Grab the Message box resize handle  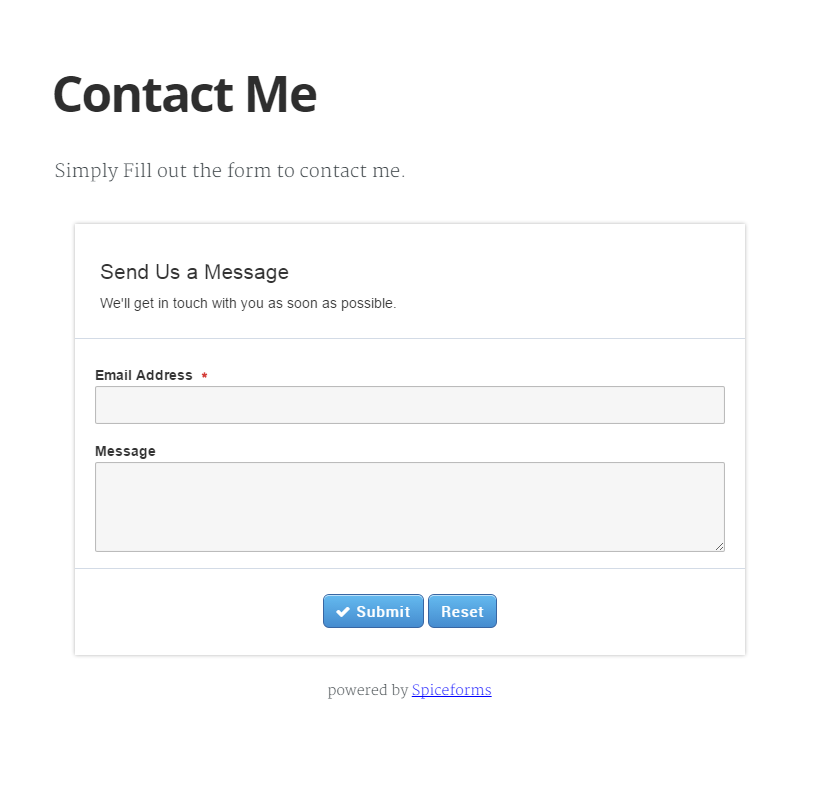[719, 546]
